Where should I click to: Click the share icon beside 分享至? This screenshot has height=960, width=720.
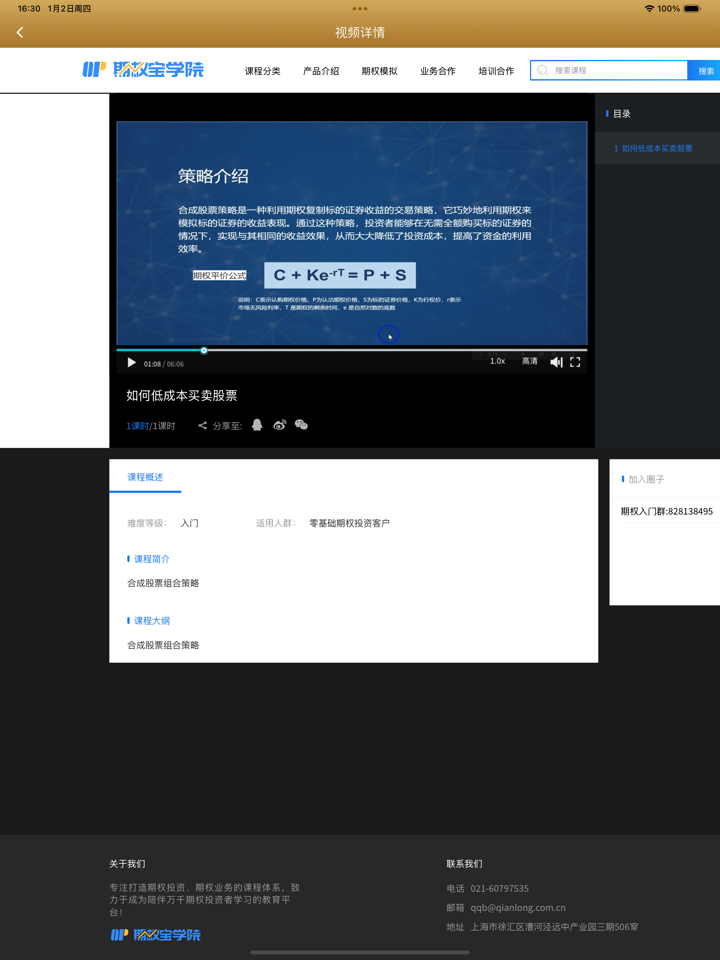pos(202,426)
